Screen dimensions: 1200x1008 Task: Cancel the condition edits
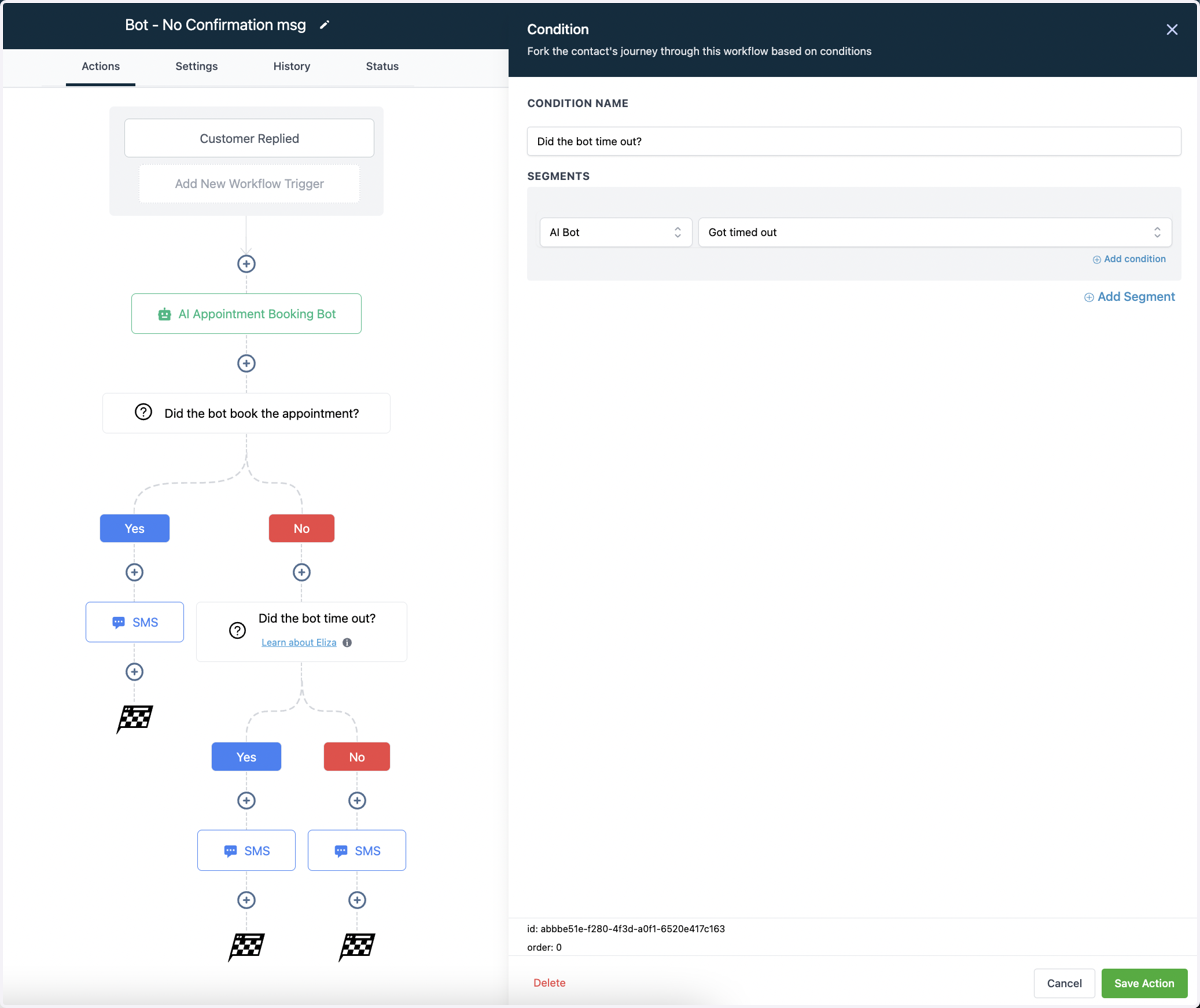1064,983
